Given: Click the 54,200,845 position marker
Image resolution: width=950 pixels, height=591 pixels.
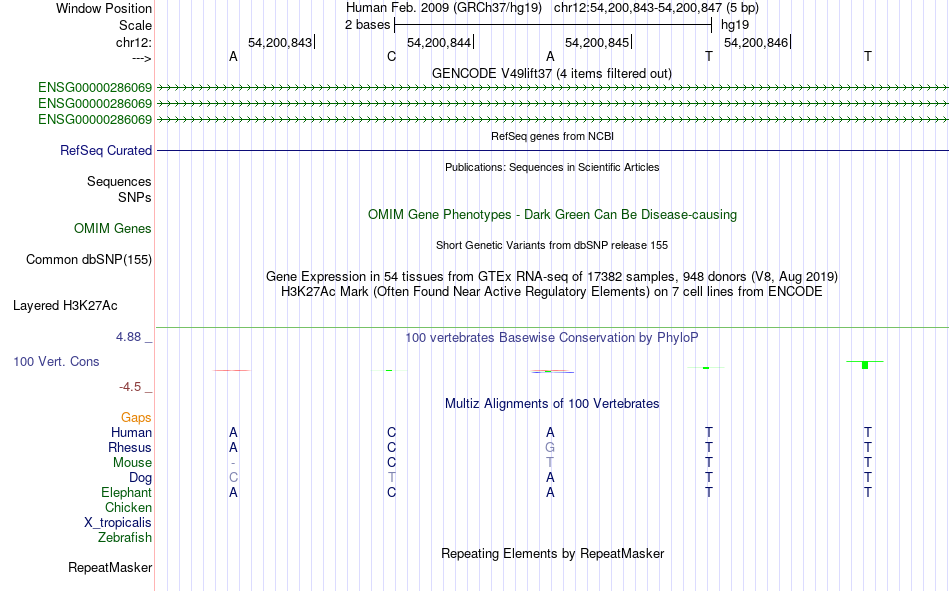Looking at the screenshot, I should point(597,42).
